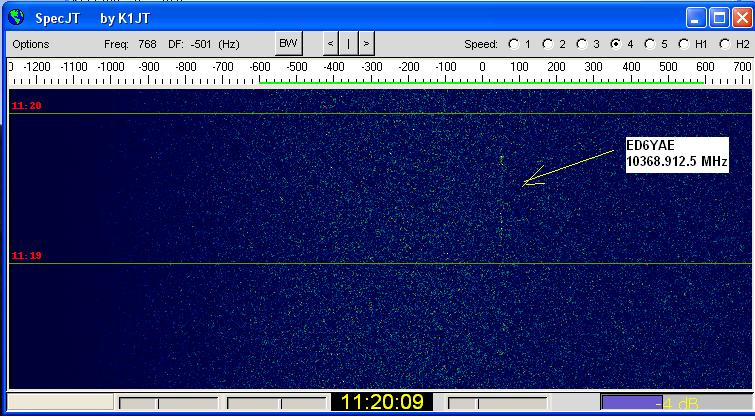This screenshot has width=755, height=420.
Task: Select Speed 4 radio button
Action: coord(616,44)
